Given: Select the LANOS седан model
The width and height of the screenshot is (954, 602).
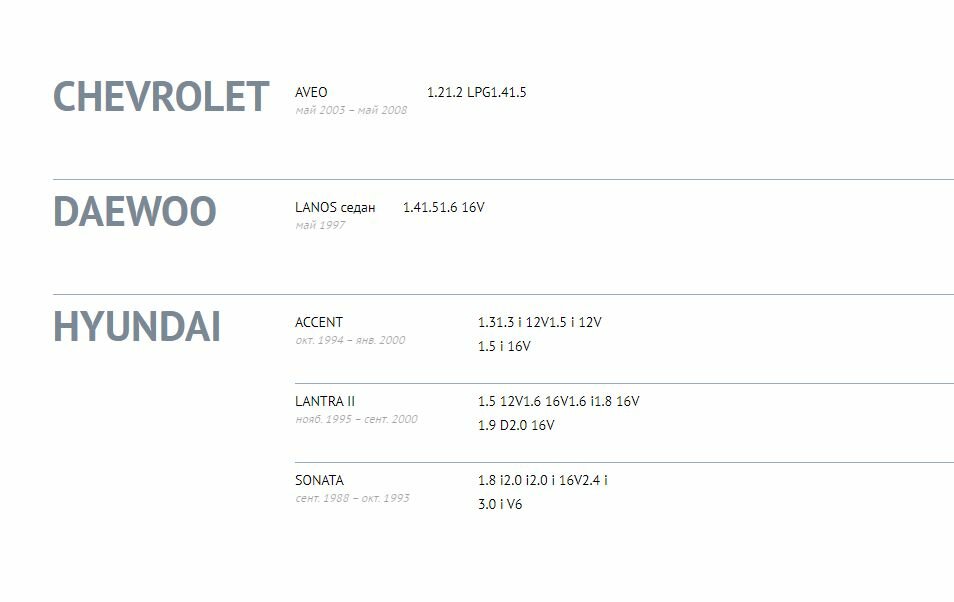Looking at the screenshot, I should [x=335, y=208].
